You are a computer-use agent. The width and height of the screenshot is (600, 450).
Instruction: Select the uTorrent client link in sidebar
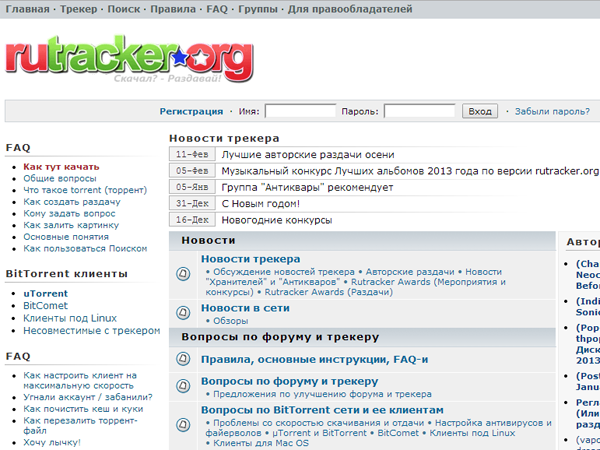[x=45, y=294]
